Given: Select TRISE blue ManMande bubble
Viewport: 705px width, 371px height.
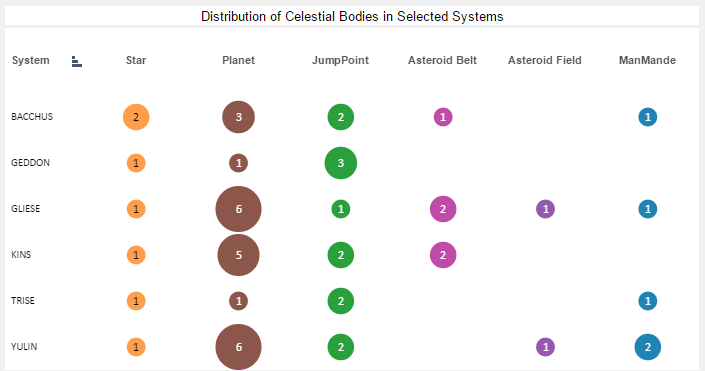Looking at the screenshot, I should coord(647,301).
